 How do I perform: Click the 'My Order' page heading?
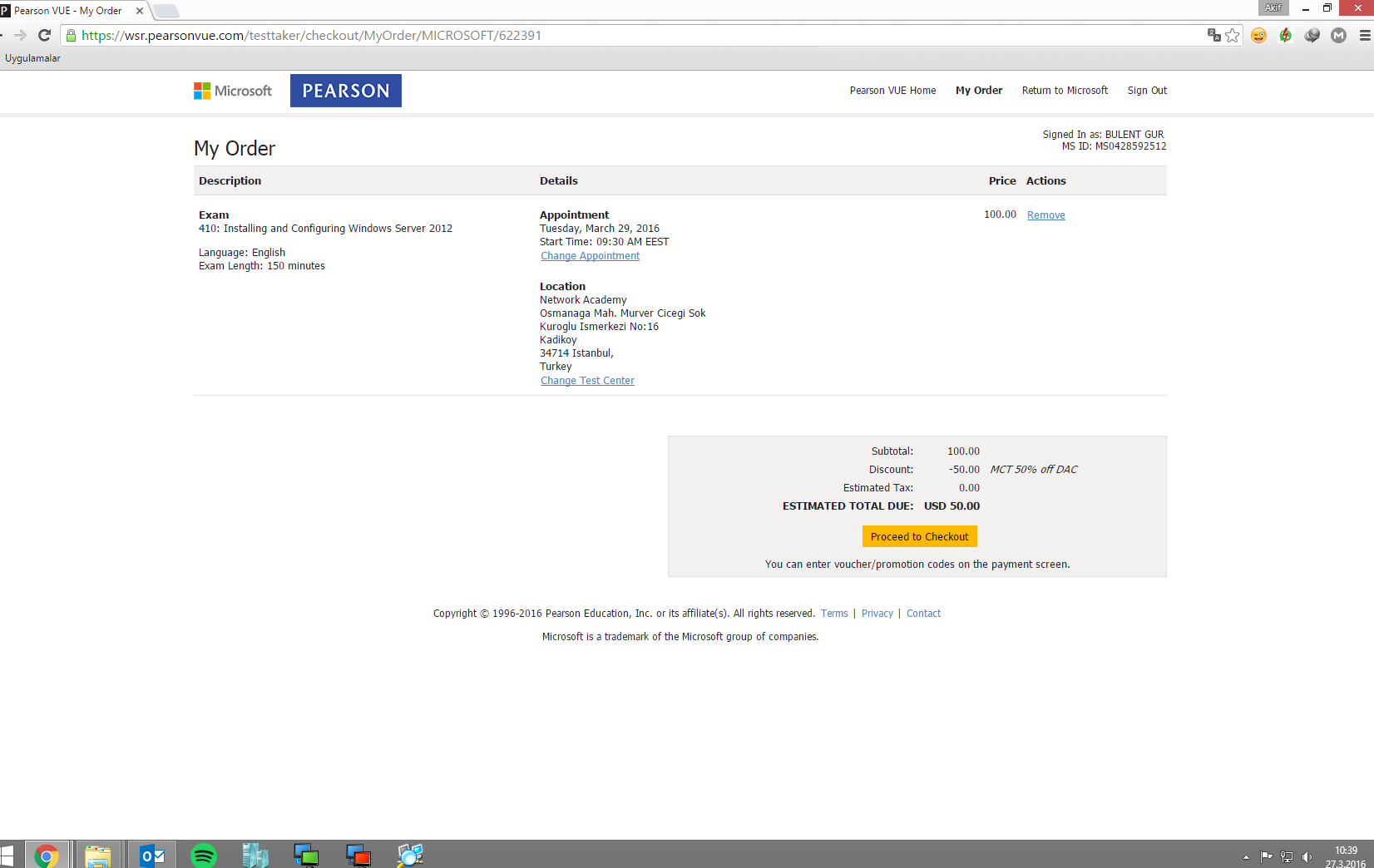(x=235, y=148)
